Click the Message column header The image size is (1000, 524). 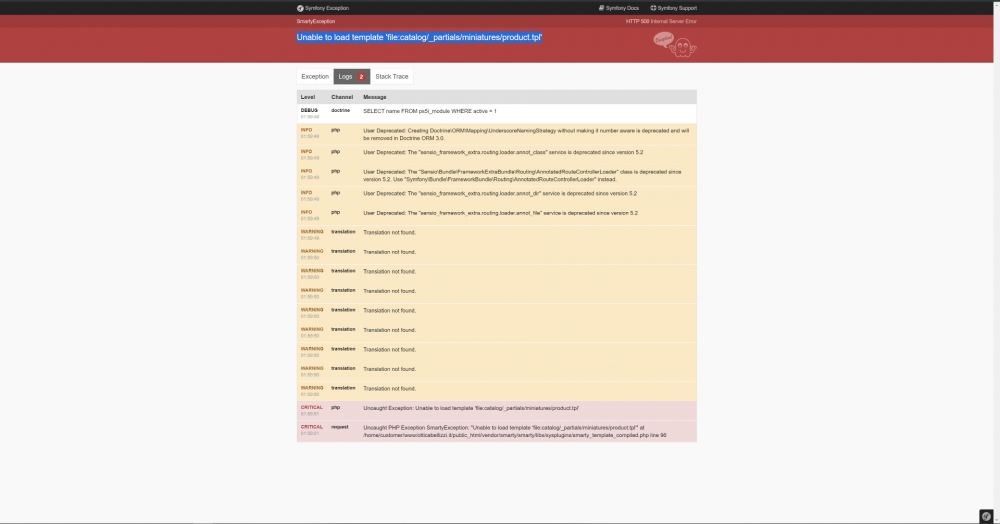pos(375,97)
